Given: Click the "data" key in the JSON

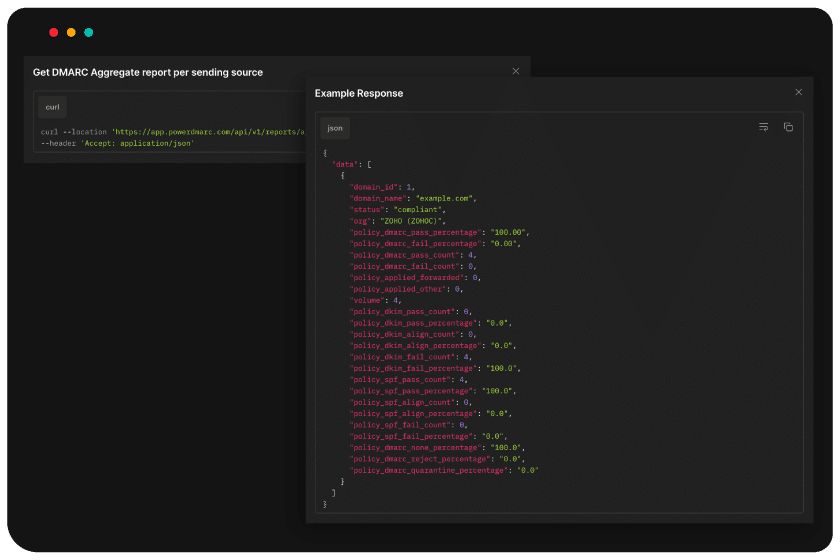Looking at the screenshot, I should [346, 165].
